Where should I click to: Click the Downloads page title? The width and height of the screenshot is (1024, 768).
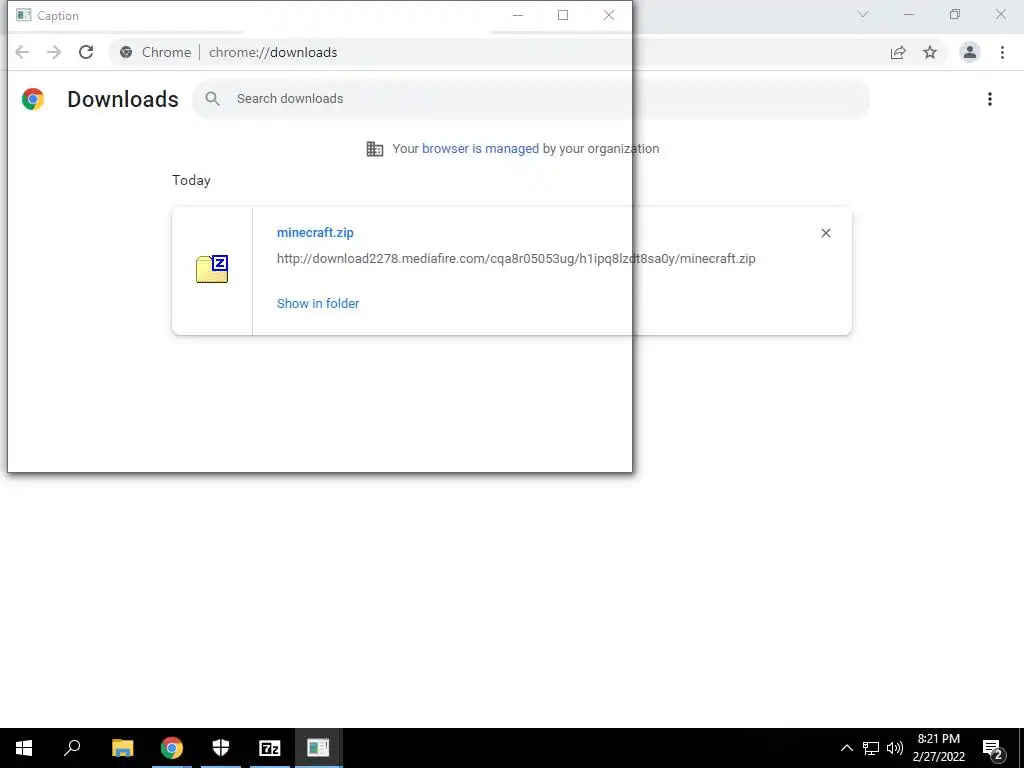[123, 99]
